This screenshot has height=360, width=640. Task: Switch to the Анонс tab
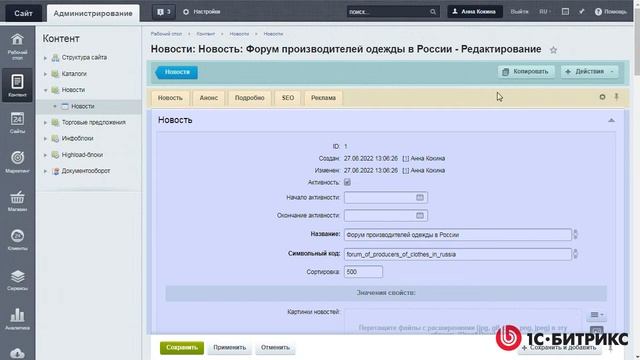pos(209,98)
